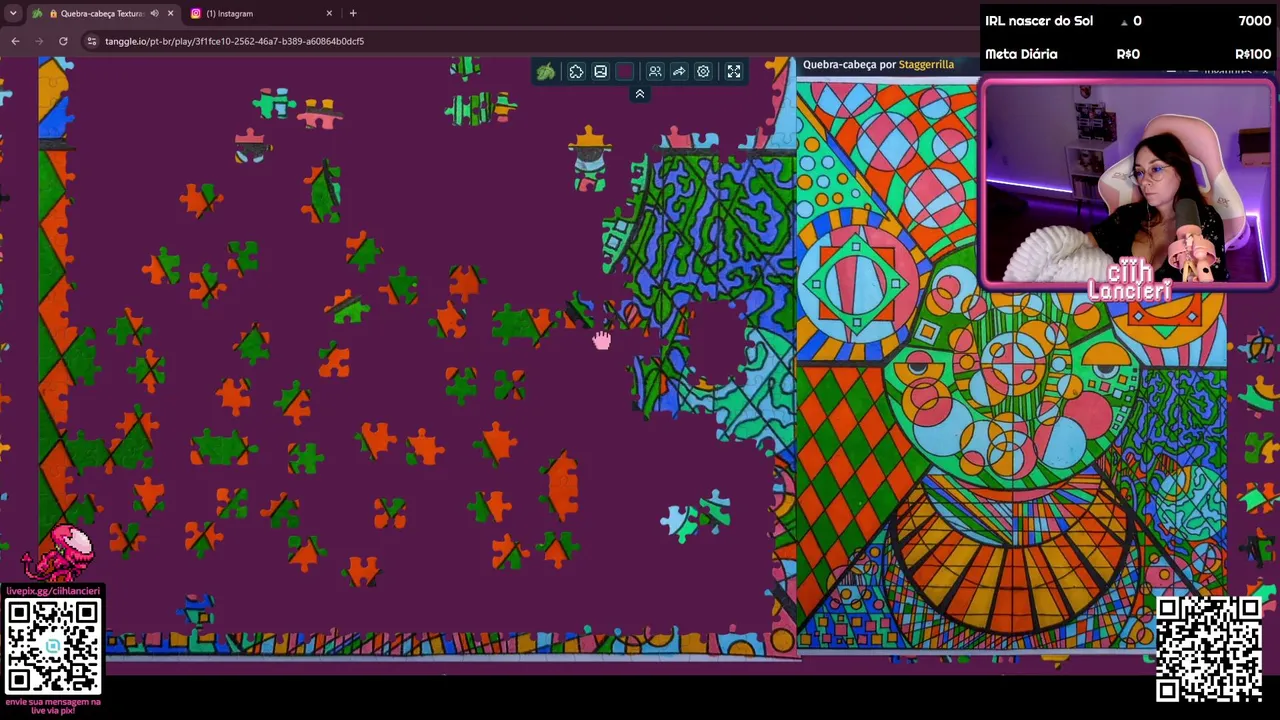
Task: Open puzzle settings gear
Action: 703,72
